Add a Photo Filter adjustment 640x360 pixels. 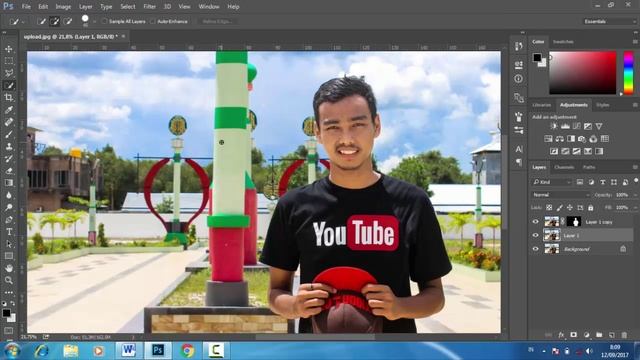coord(582,139)
